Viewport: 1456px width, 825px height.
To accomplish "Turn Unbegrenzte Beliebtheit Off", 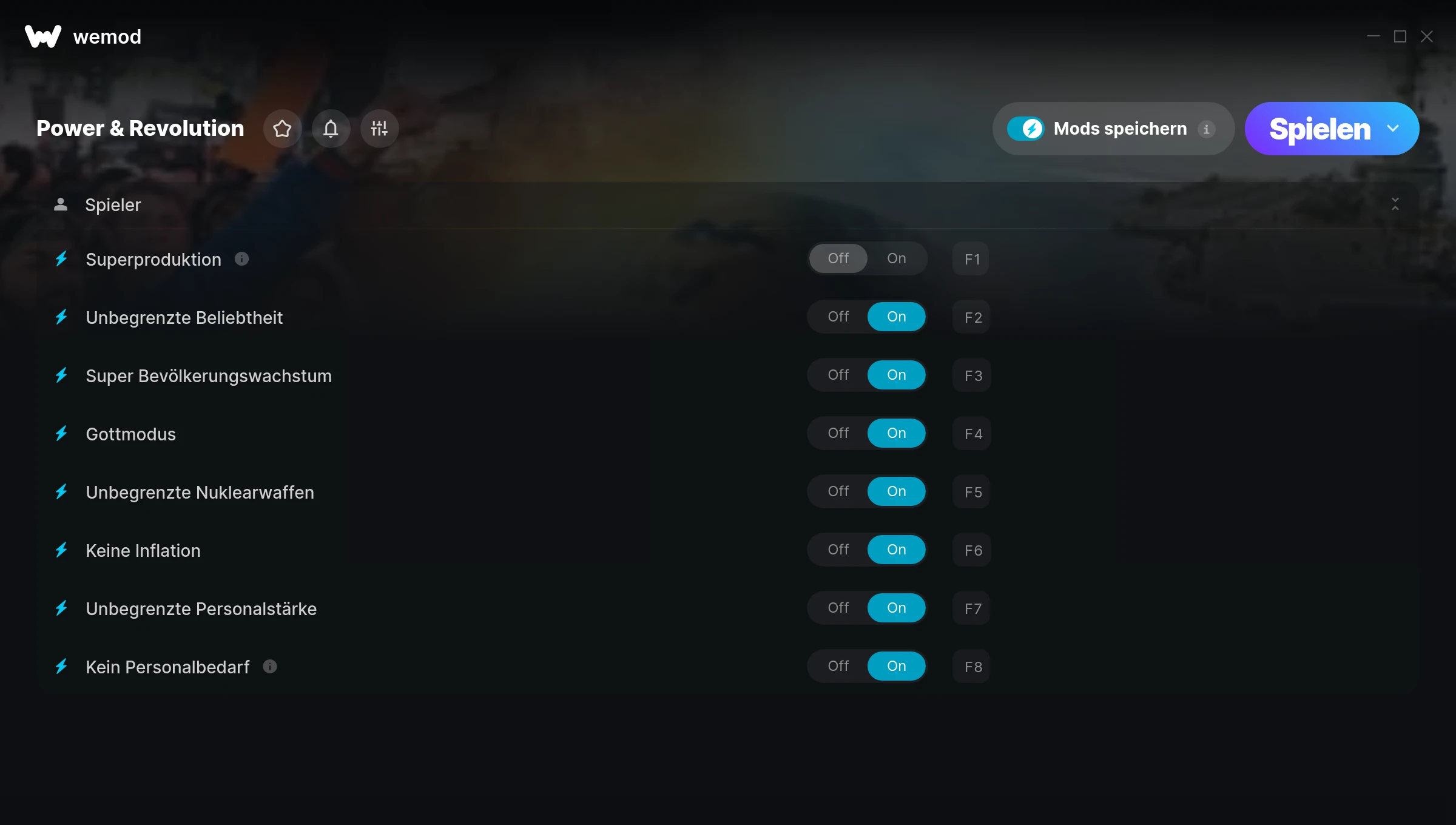I will pos(838,317).
